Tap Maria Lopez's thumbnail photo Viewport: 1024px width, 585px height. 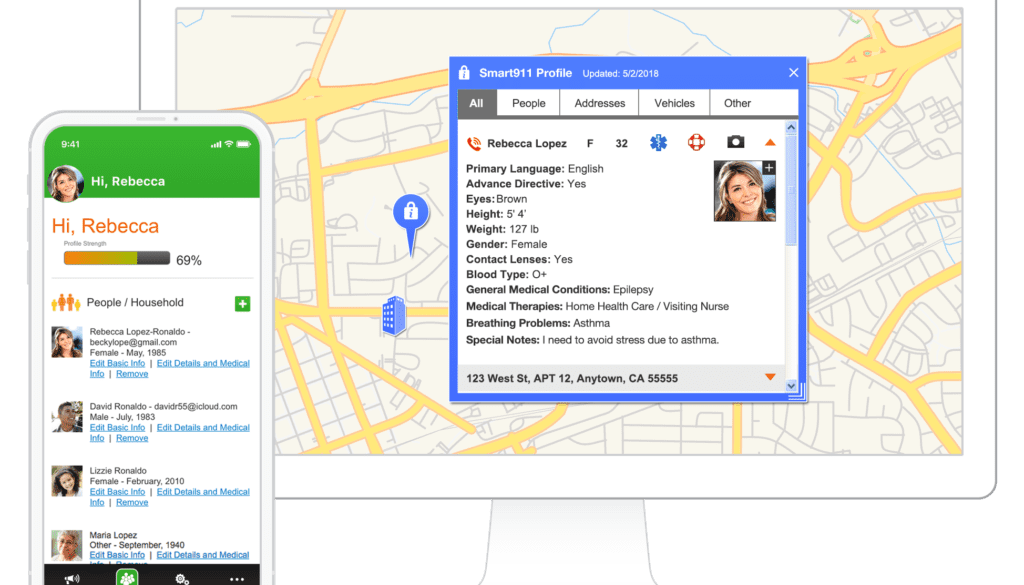pyautogui.click(x=67, y=545)
